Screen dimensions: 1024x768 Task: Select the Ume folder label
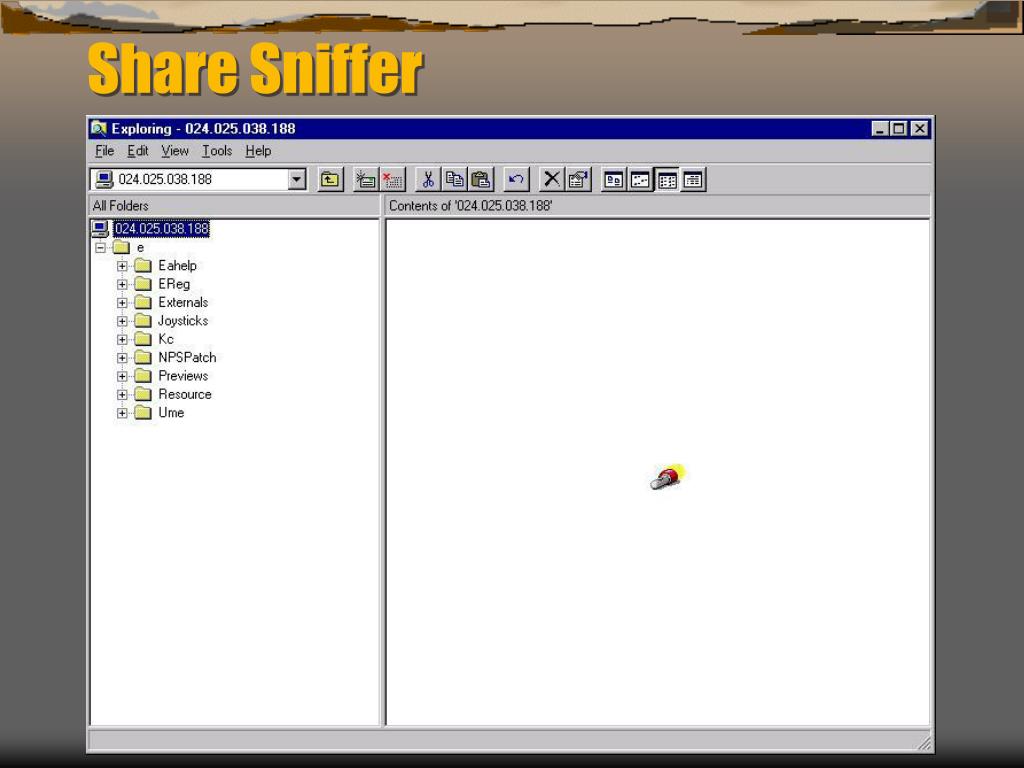171,413
